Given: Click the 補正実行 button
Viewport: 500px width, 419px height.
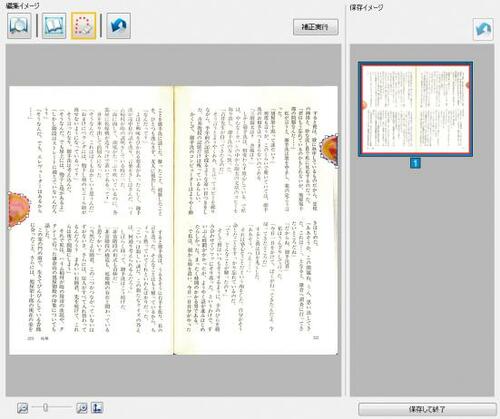Looking at the screenshot, I should (315, 27).
